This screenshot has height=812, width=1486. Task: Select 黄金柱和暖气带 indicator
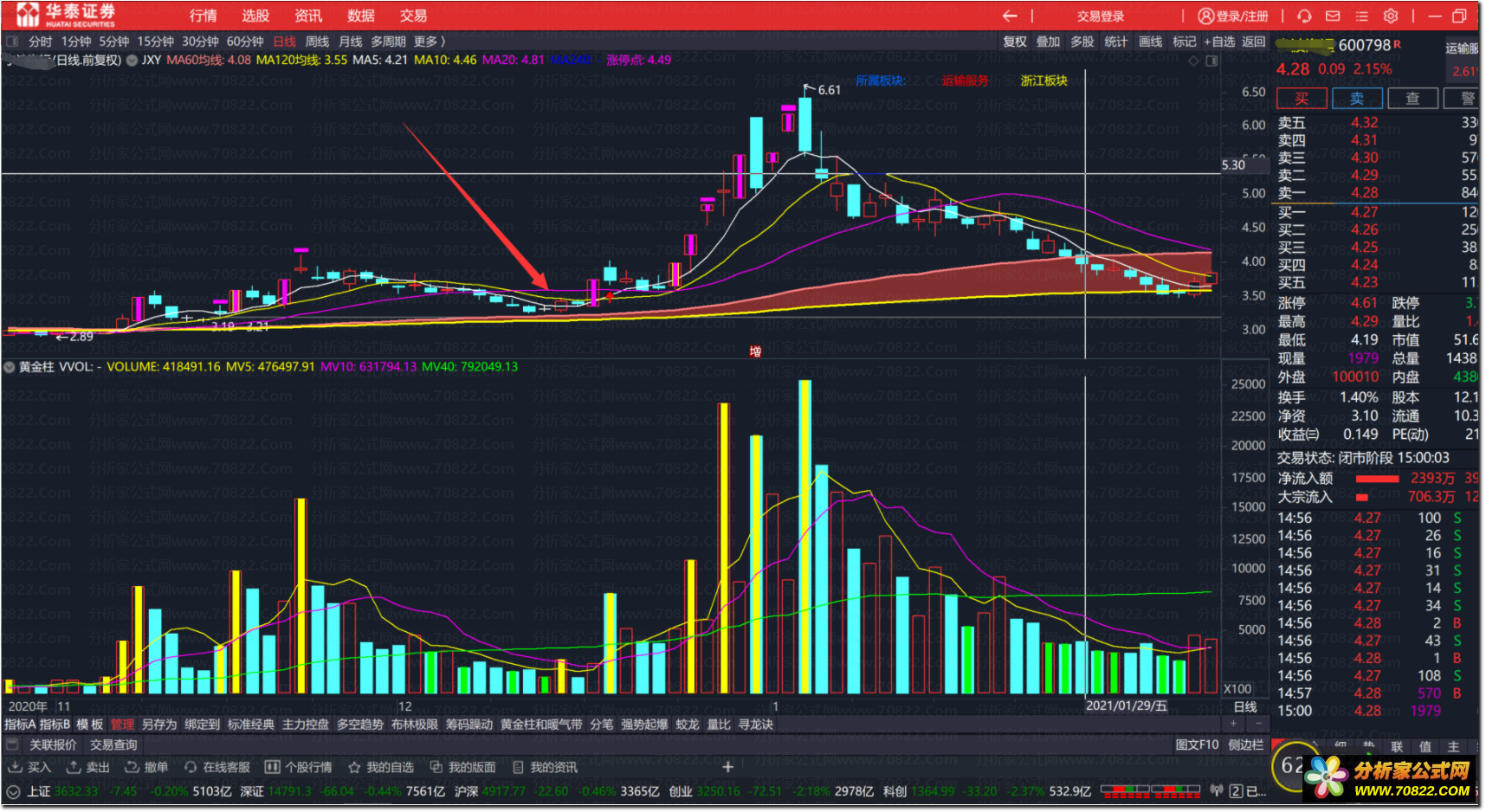pos(541,724)
